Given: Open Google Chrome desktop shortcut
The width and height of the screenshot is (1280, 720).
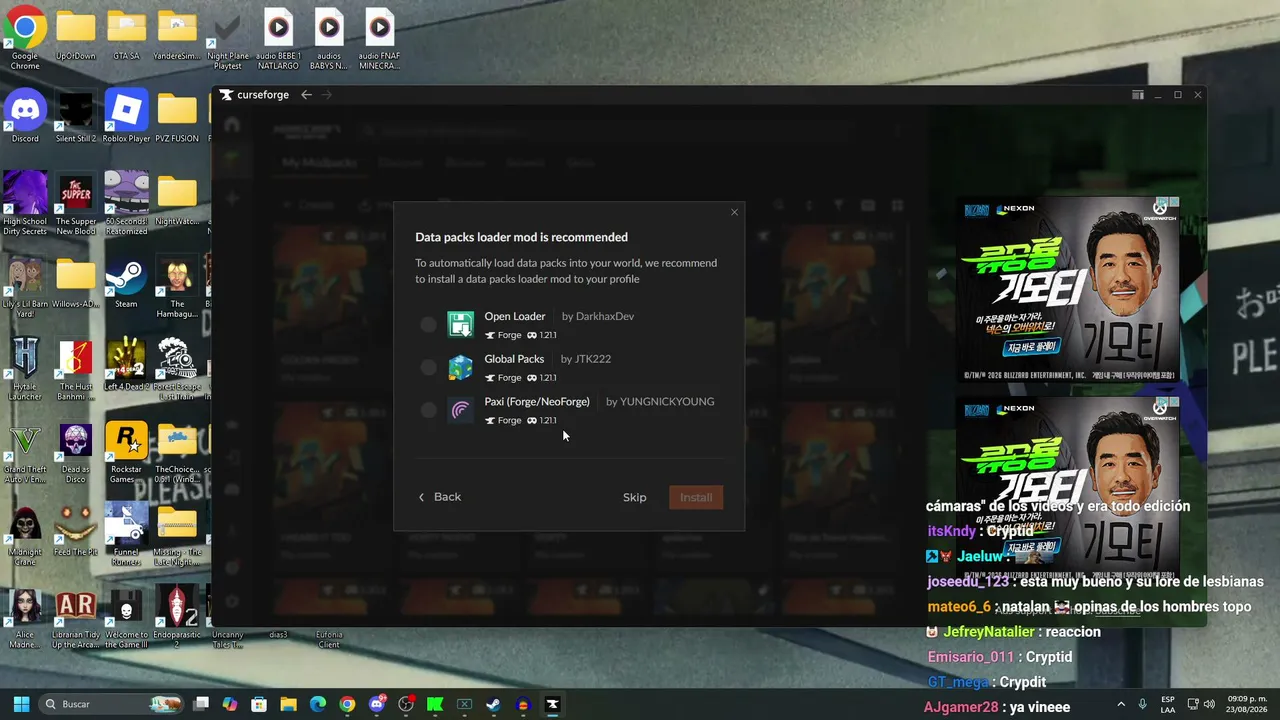Looking at the screenshot, I should [25, 40].
